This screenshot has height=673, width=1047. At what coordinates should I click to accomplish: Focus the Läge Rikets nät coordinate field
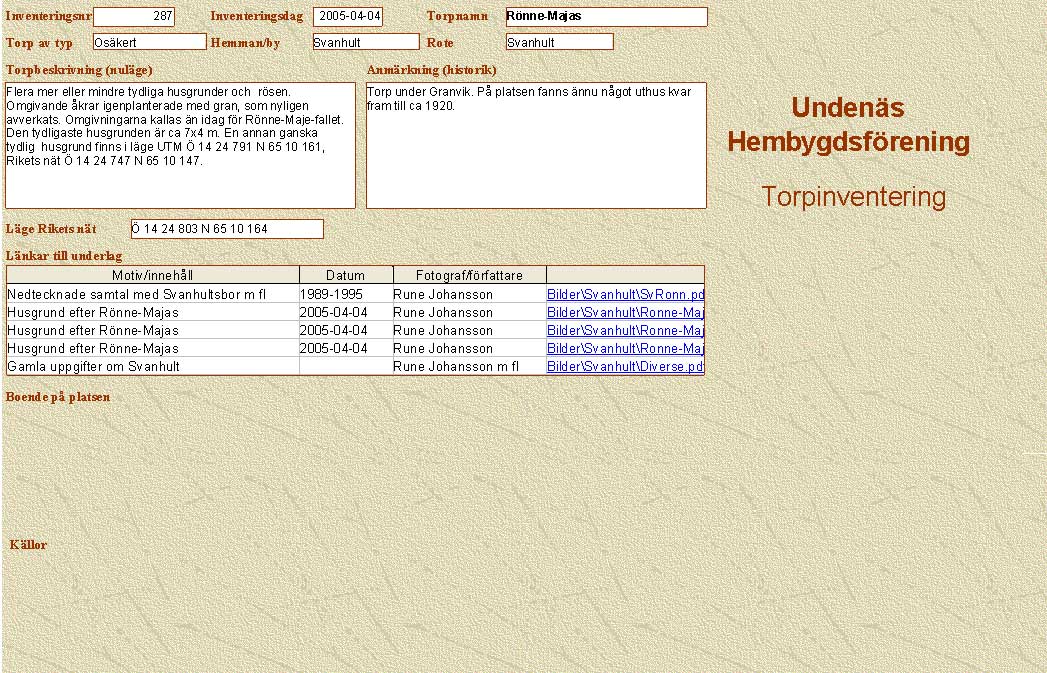click(x=227, y=229)
